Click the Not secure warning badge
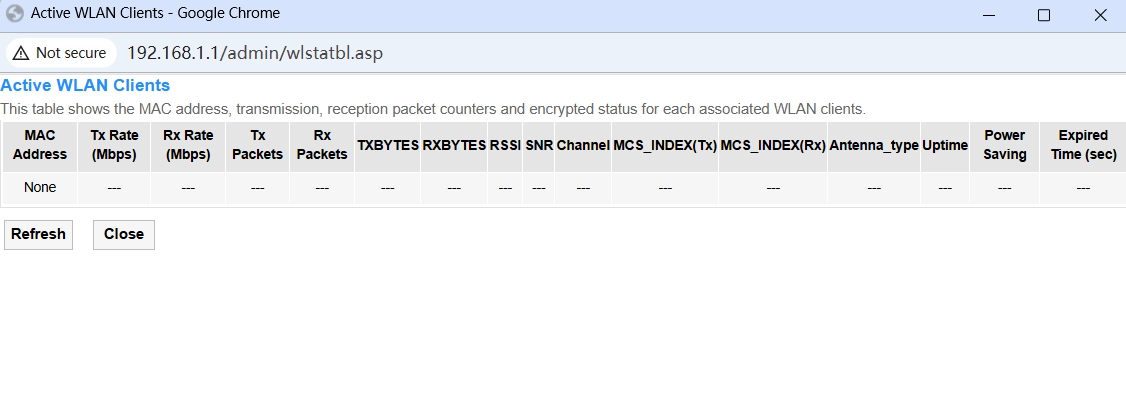1126x417 pixels. (61, 53)
